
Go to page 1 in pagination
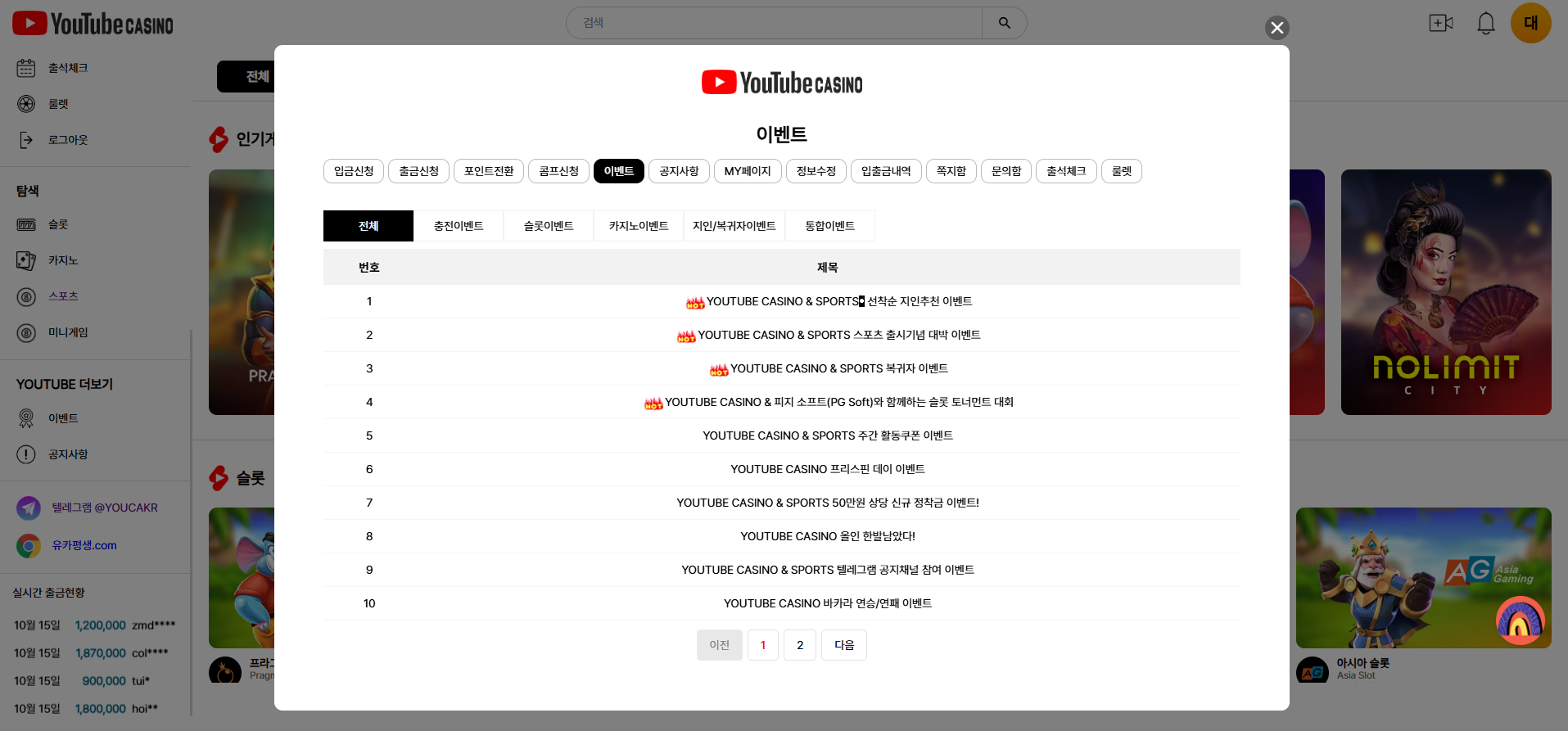pos(763,645)
